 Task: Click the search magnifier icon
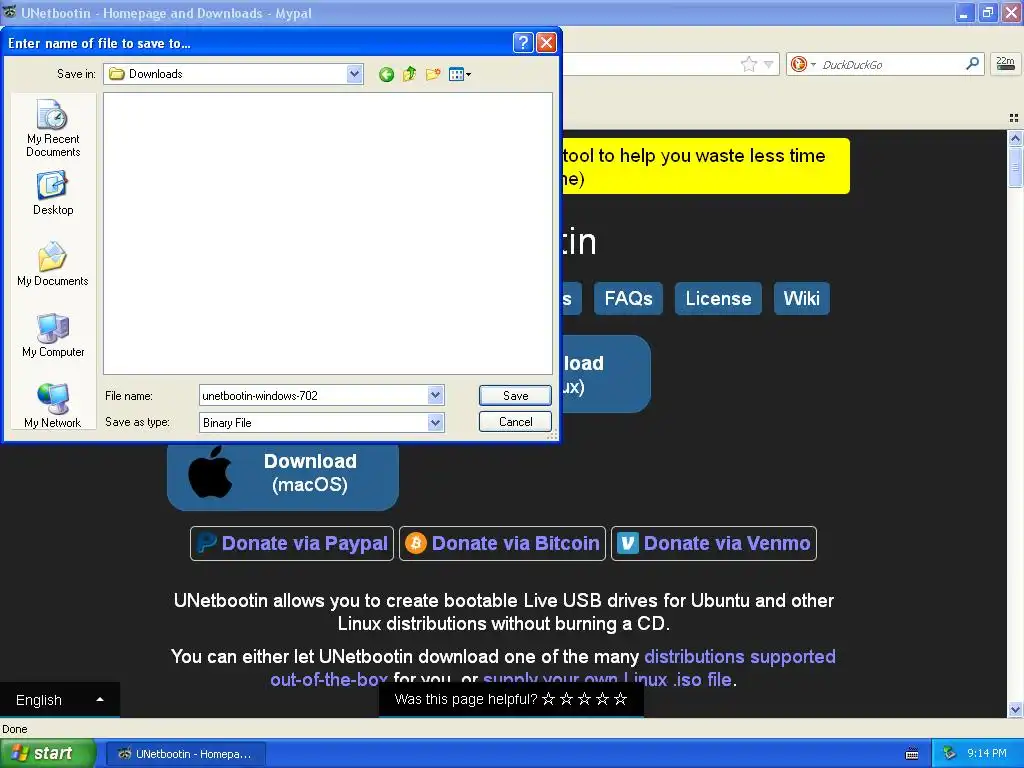(972, 63)
